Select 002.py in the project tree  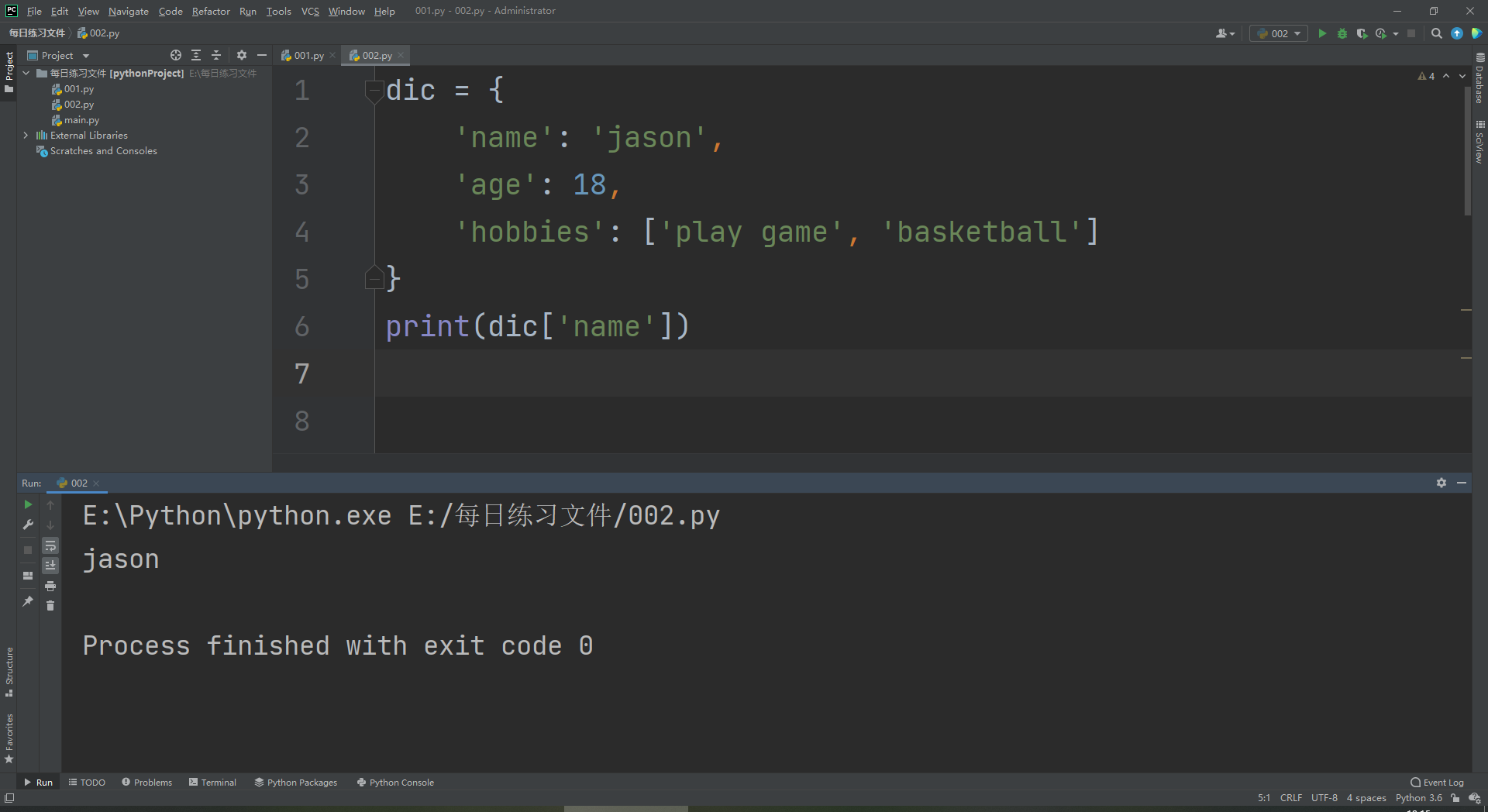[73, 105]
